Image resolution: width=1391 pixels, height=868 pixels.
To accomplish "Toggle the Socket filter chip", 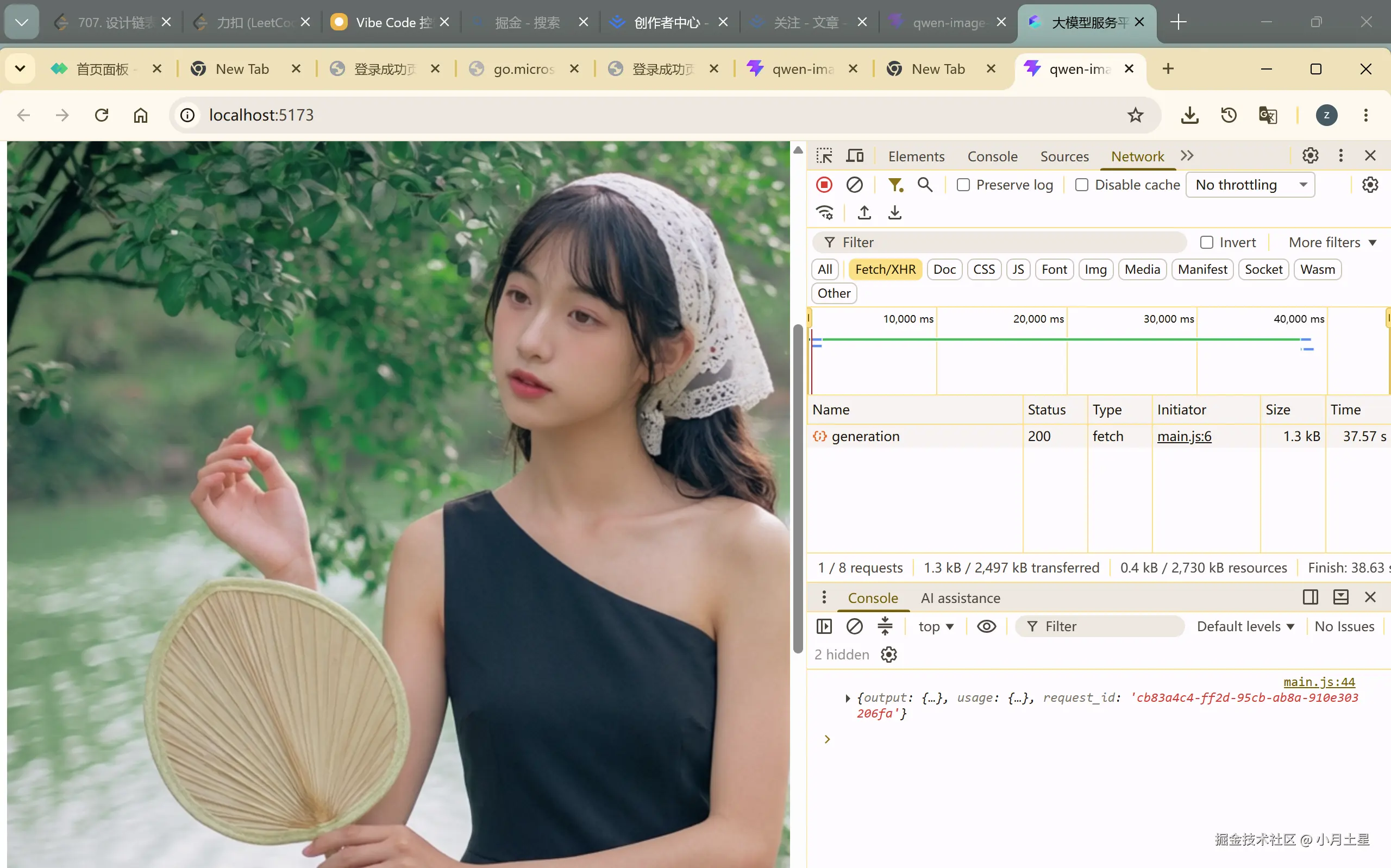I will (1263, 269).
